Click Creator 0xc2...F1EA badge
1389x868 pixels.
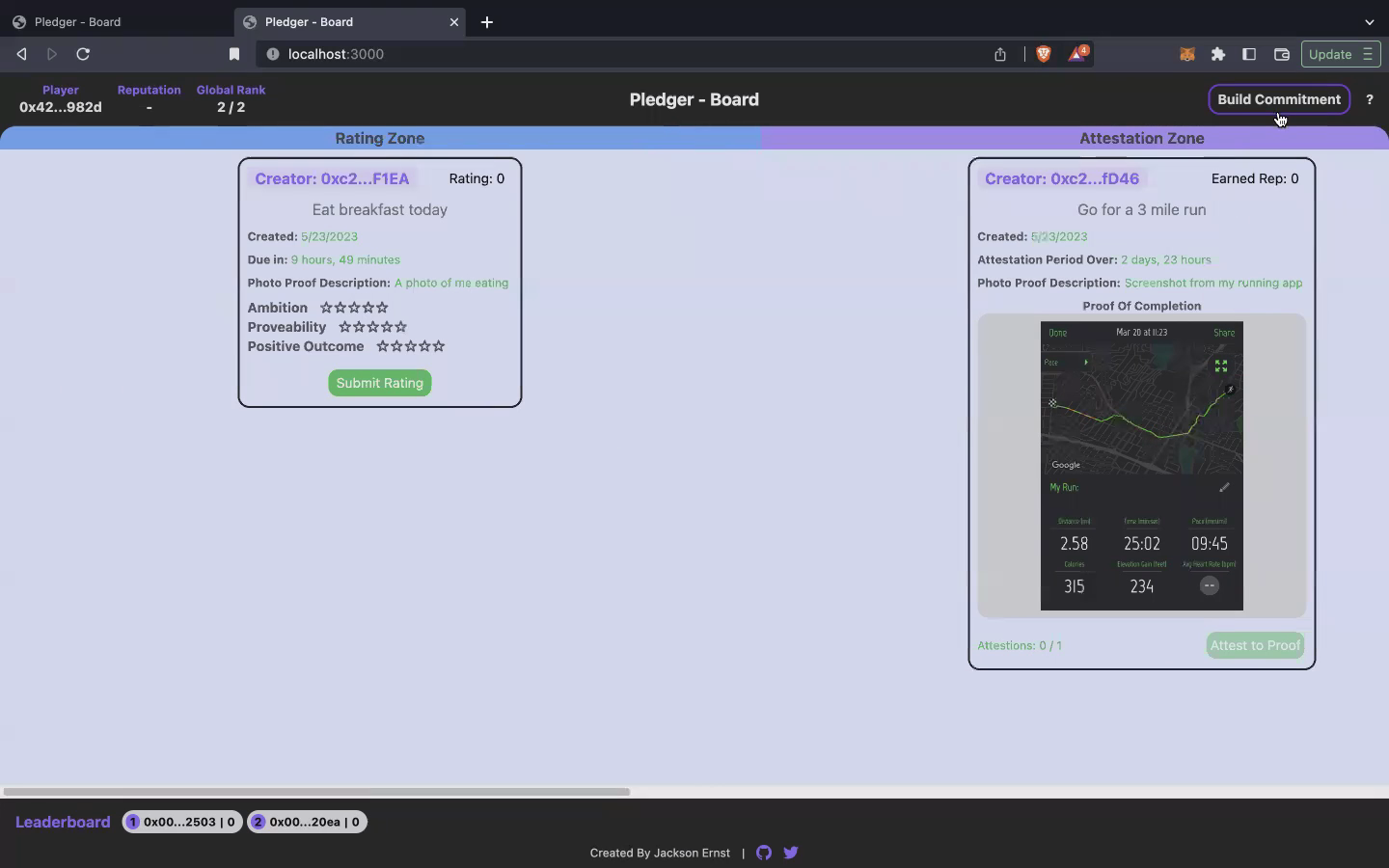coord(332,178)
